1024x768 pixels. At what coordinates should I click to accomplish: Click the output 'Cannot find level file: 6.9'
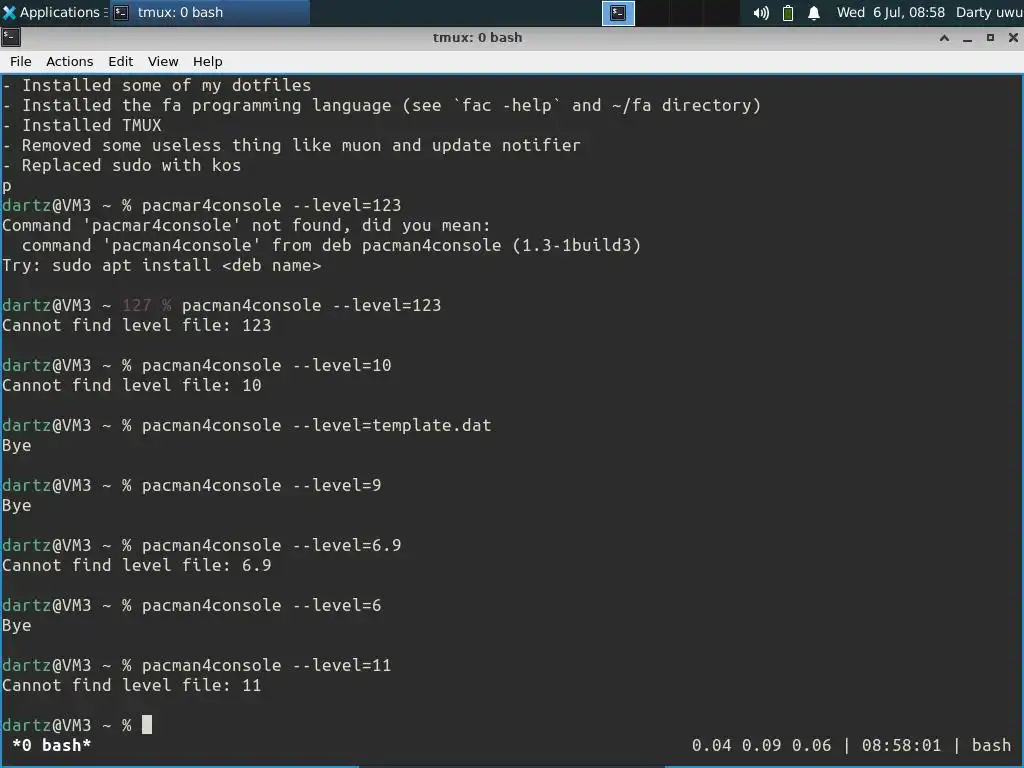[136, 565]
